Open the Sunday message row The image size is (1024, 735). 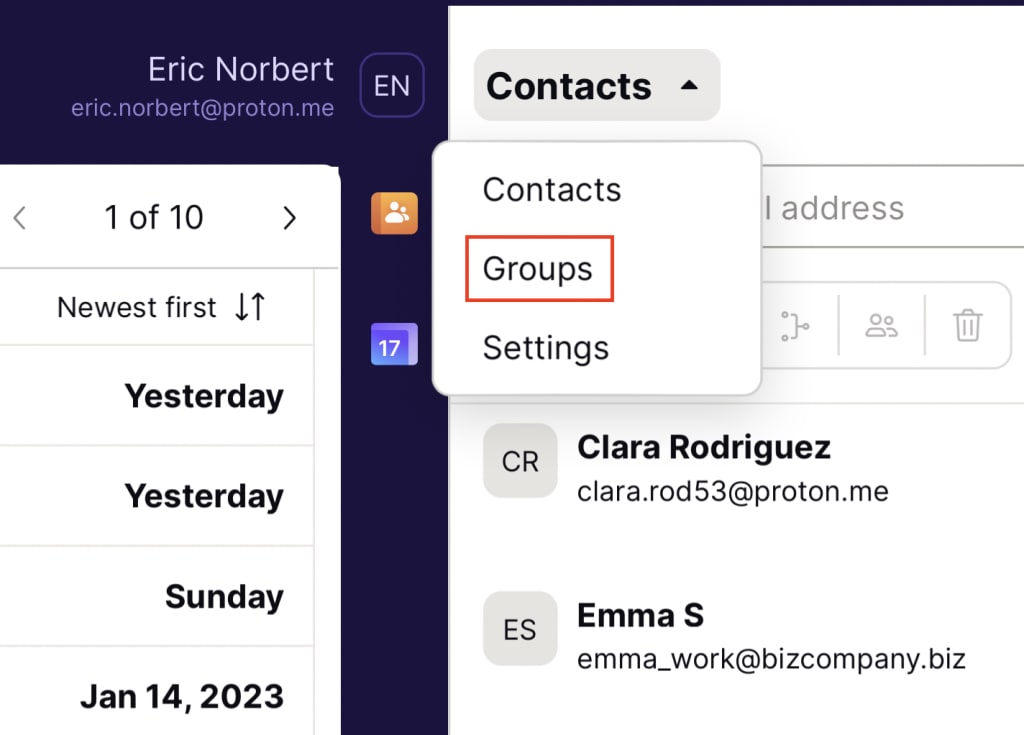click(x=157, y=596)
